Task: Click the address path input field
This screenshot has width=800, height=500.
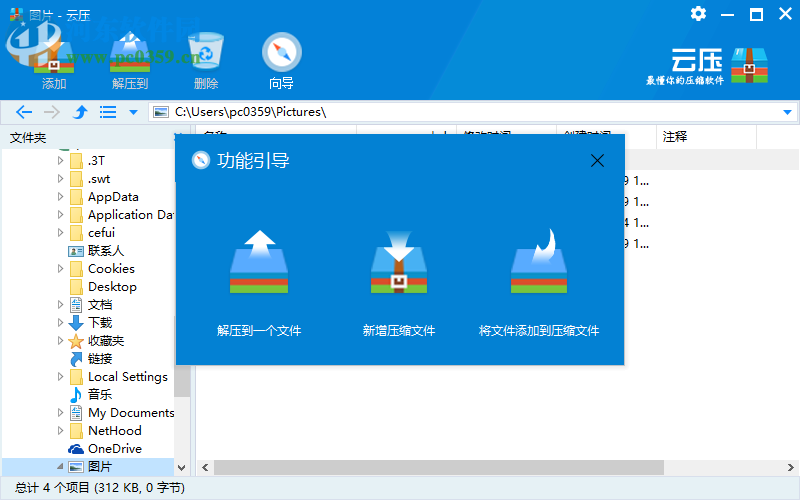Action: (472, 112)
